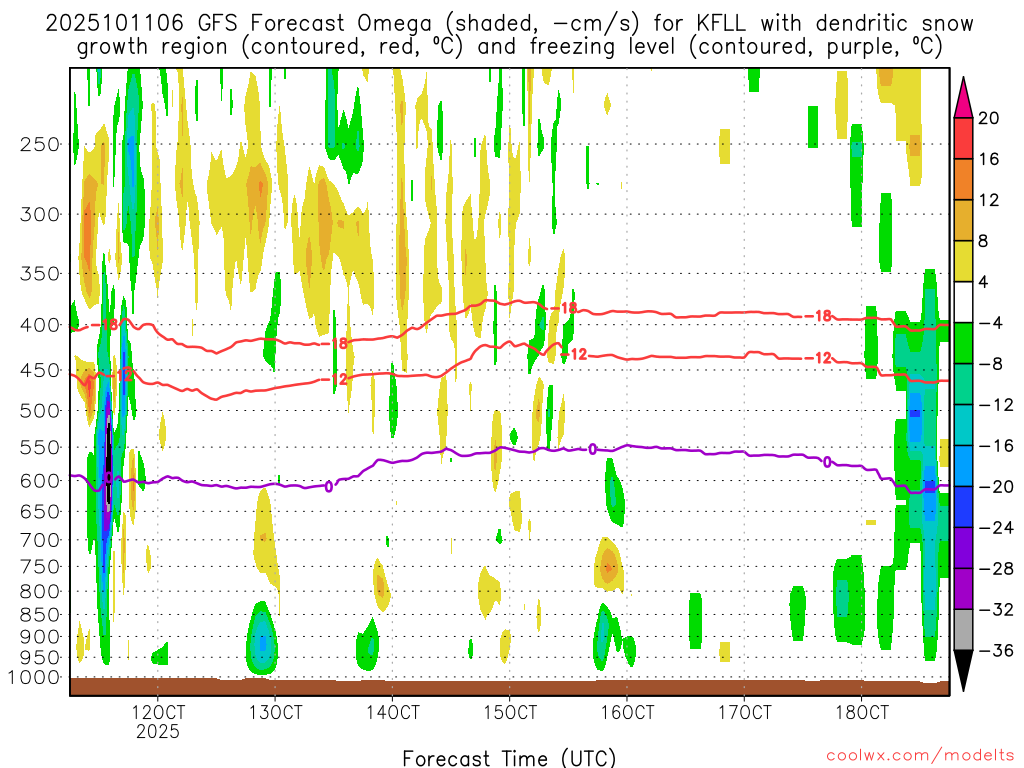Click the 180CT time axis label
Image resolution: width=1024 pixels, height=768 pixels.
[x=862, y=713]
